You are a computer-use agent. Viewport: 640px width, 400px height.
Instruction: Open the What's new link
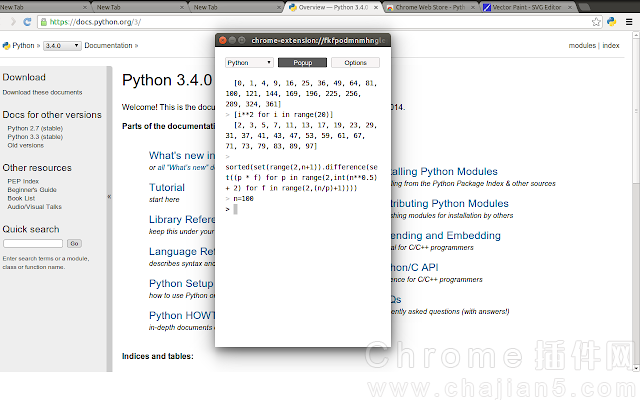click(182, 156)
